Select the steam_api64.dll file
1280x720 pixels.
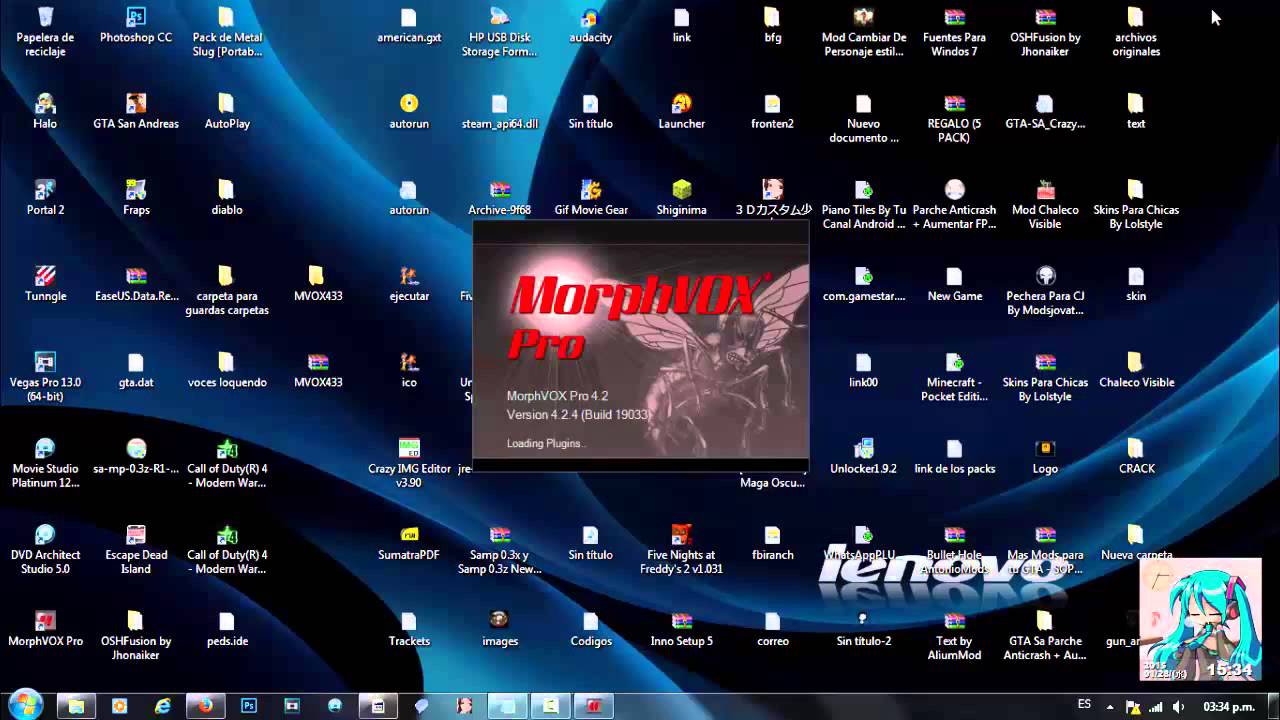[x=499, y=112]
